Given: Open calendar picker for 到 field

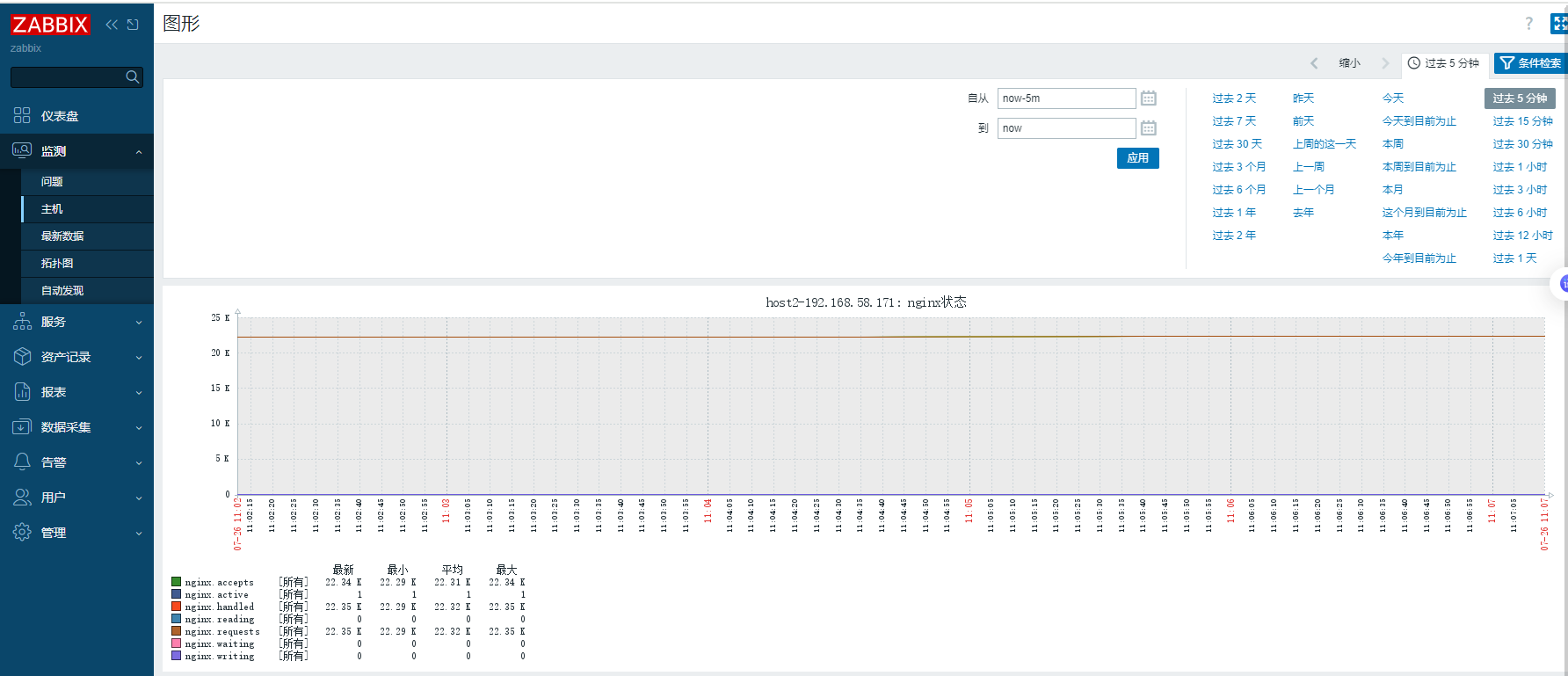Looking at the screenshot, I should [x=1148, y=128].
